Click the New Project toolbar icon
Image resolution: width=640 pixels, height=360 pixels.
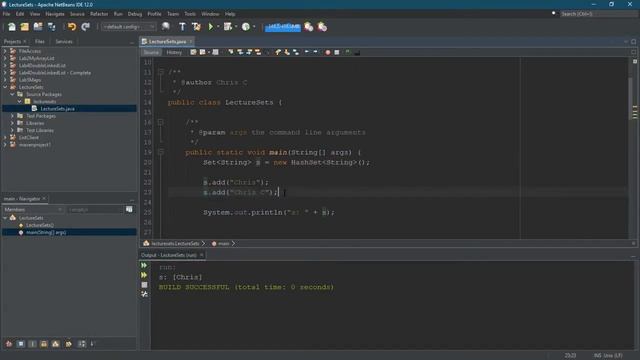pos(24,27)
